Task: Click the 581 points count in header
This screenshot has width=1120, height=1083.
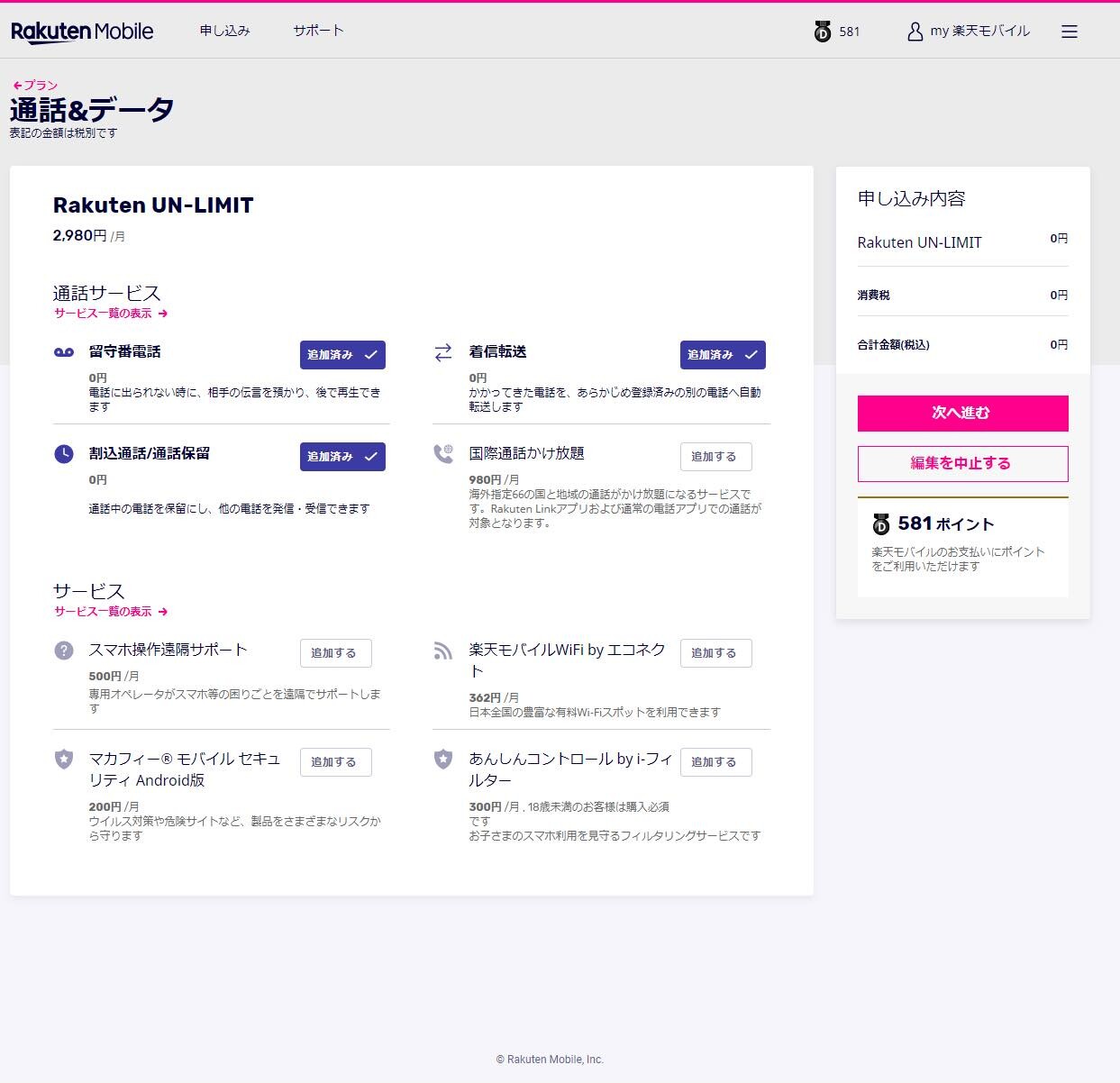Action: point(850,32)
